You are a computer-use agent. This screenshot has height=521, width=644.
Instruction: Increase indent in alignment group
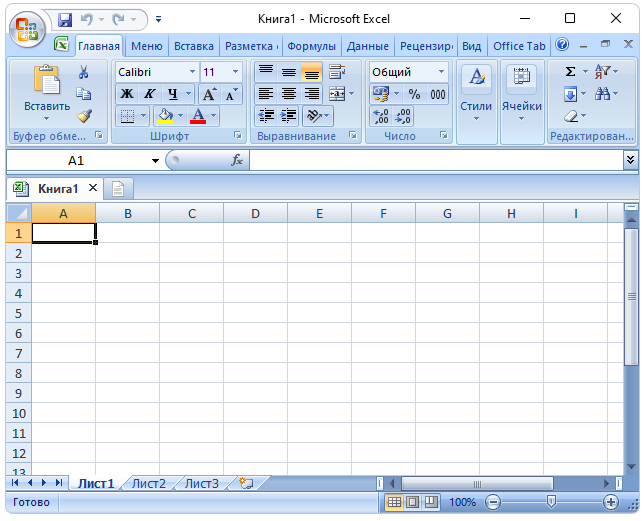tap(289, 116)
